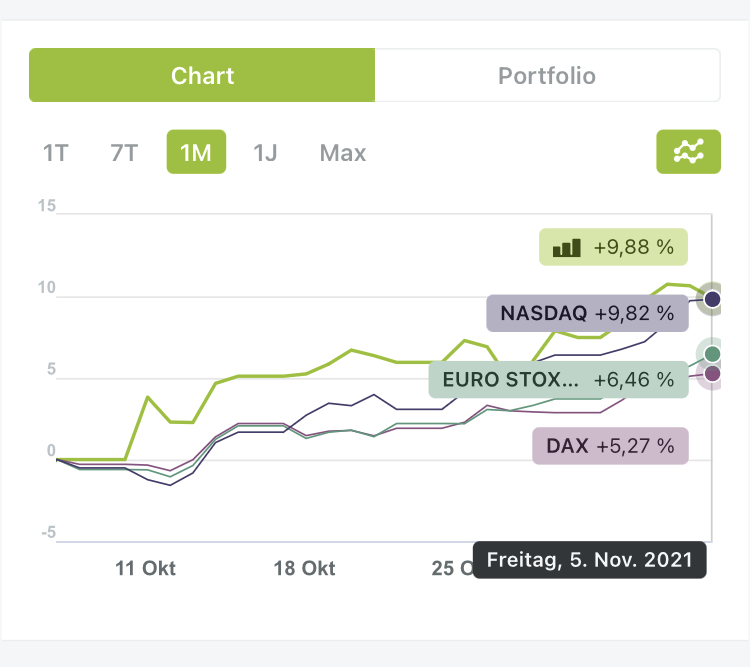Click the DAX +5,27 % label
The width and height of the screenshot is (750, 667).
(x=610, y=446)
